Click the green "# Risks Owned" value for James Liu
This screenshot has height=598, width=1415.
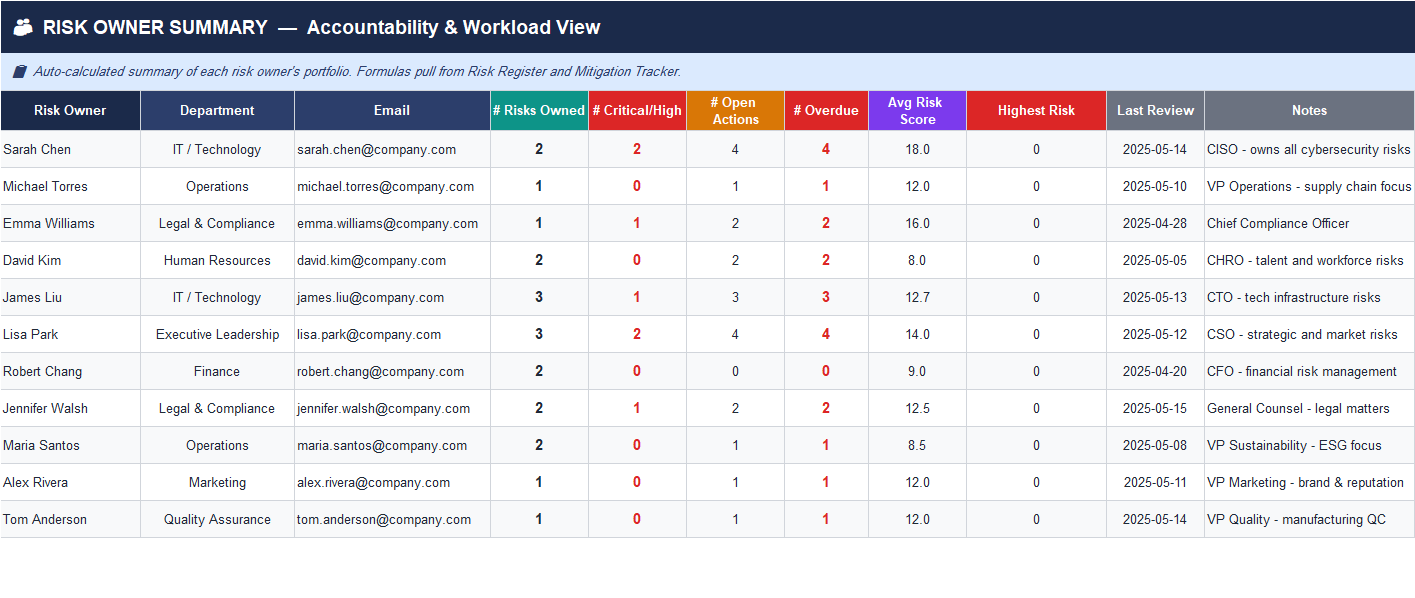(x=538, y=297)
